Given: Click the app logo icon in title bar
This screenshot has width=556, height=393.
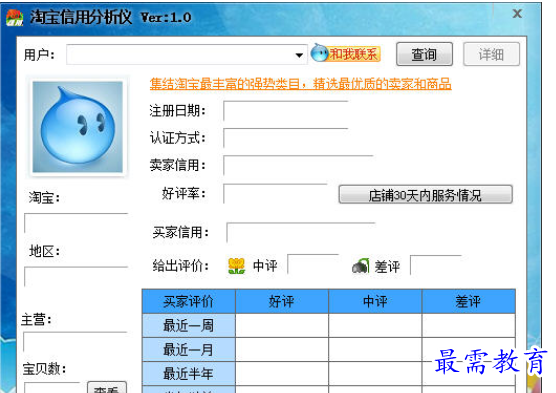Looking at the screenshot, I should (15, 18).
